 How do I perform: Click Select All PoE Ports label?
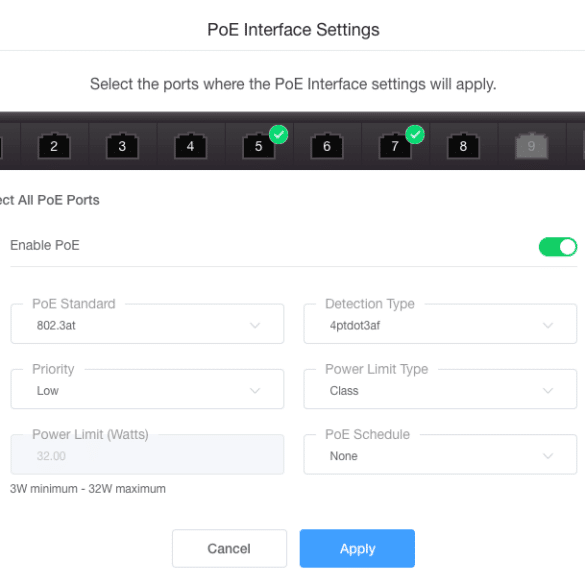[50, 200]
